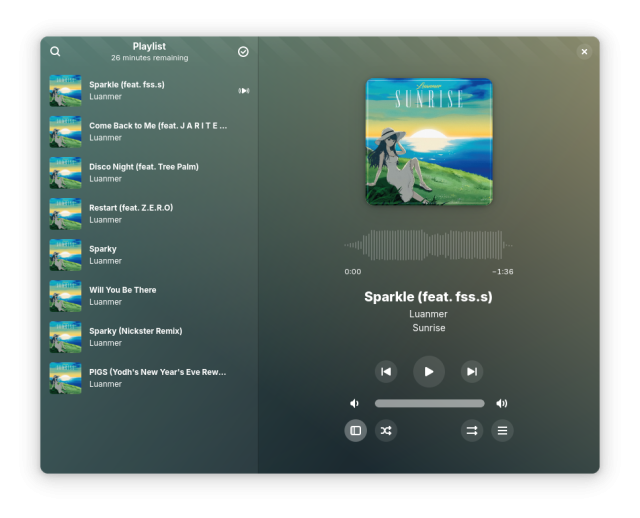Click the high volume speaker icon
Screen dimensions: 640x518
[502, 404]
